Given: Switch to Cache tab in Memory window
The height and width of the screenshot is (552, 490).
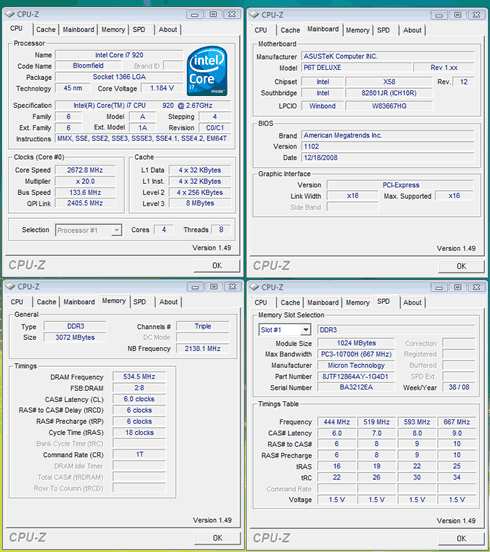Looking at the screenshot, I should click(x=46, y=302).
